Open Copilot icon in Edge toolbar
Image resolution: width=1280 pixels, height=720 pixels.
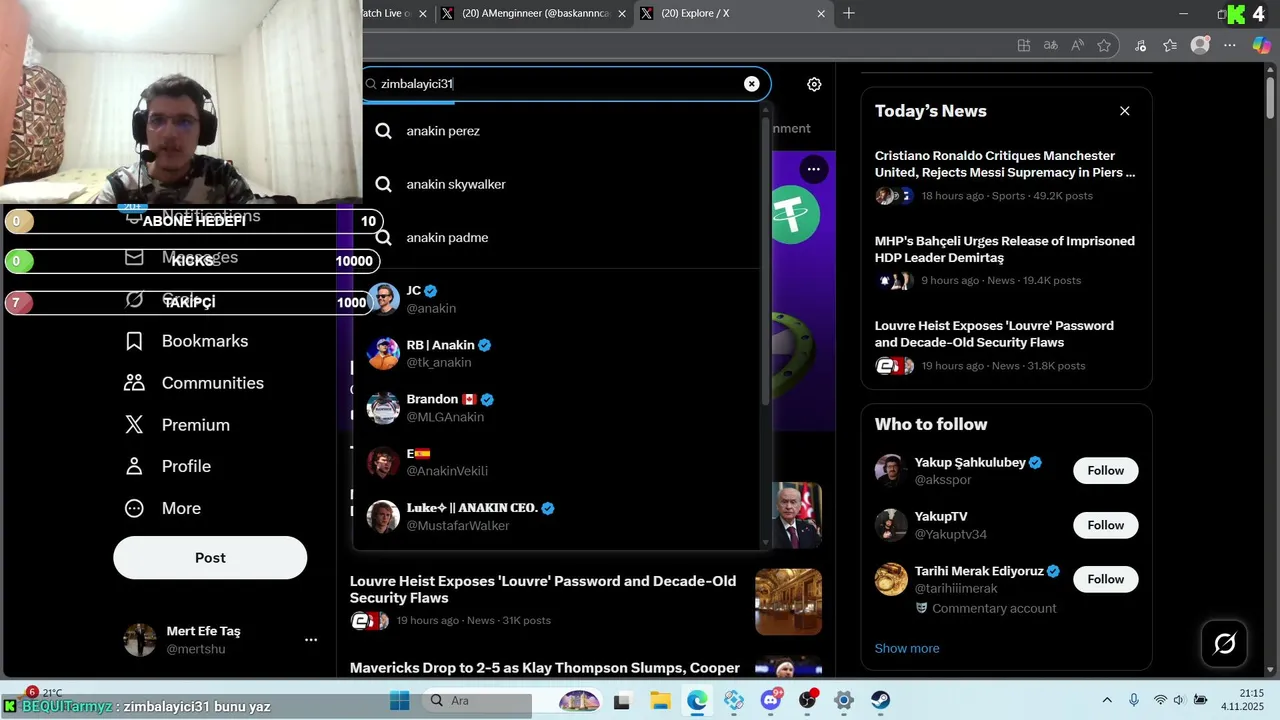point(1260,45)
